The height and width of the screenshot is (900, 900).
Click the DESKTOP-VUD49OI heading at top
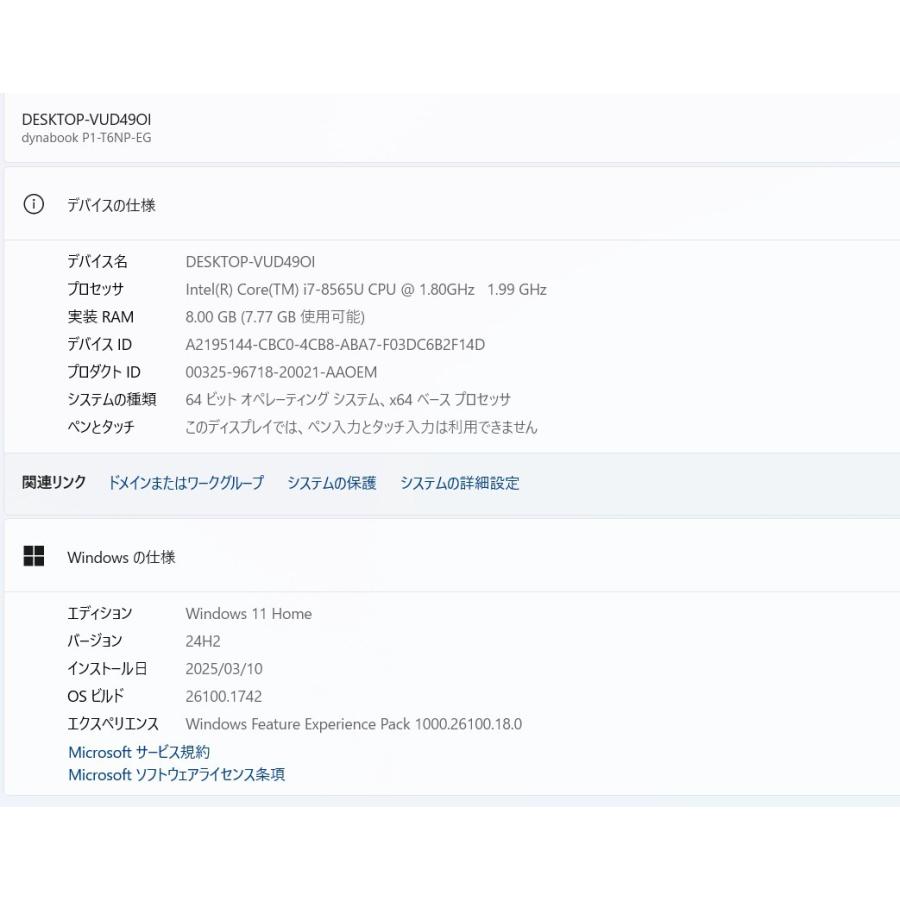click(x=87, y=120)
